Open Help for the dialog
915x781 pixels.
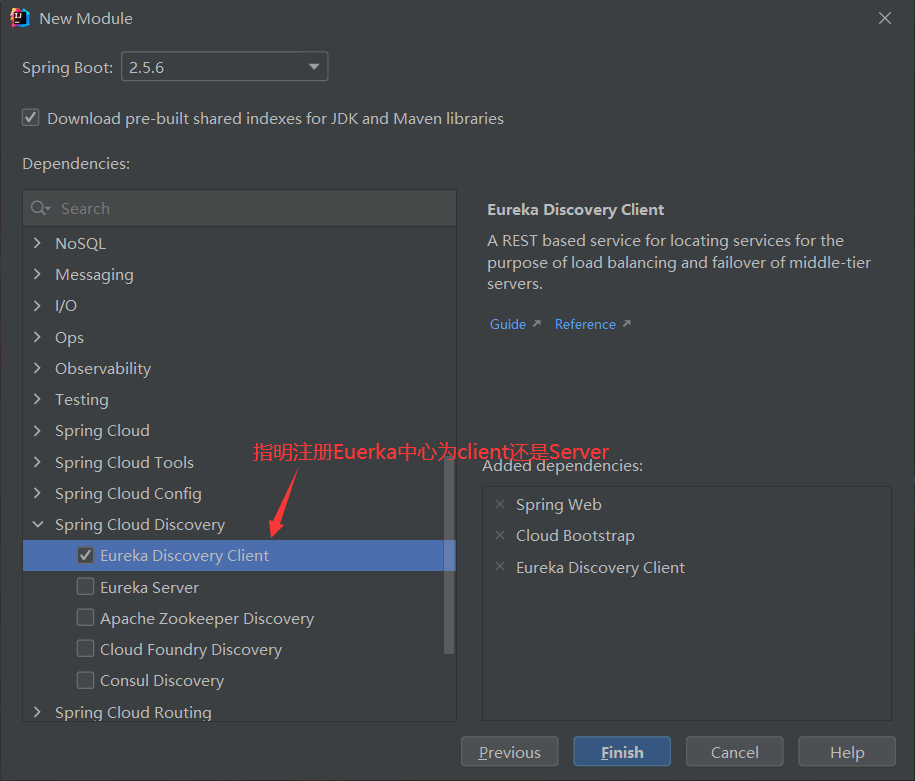(847, 751)
